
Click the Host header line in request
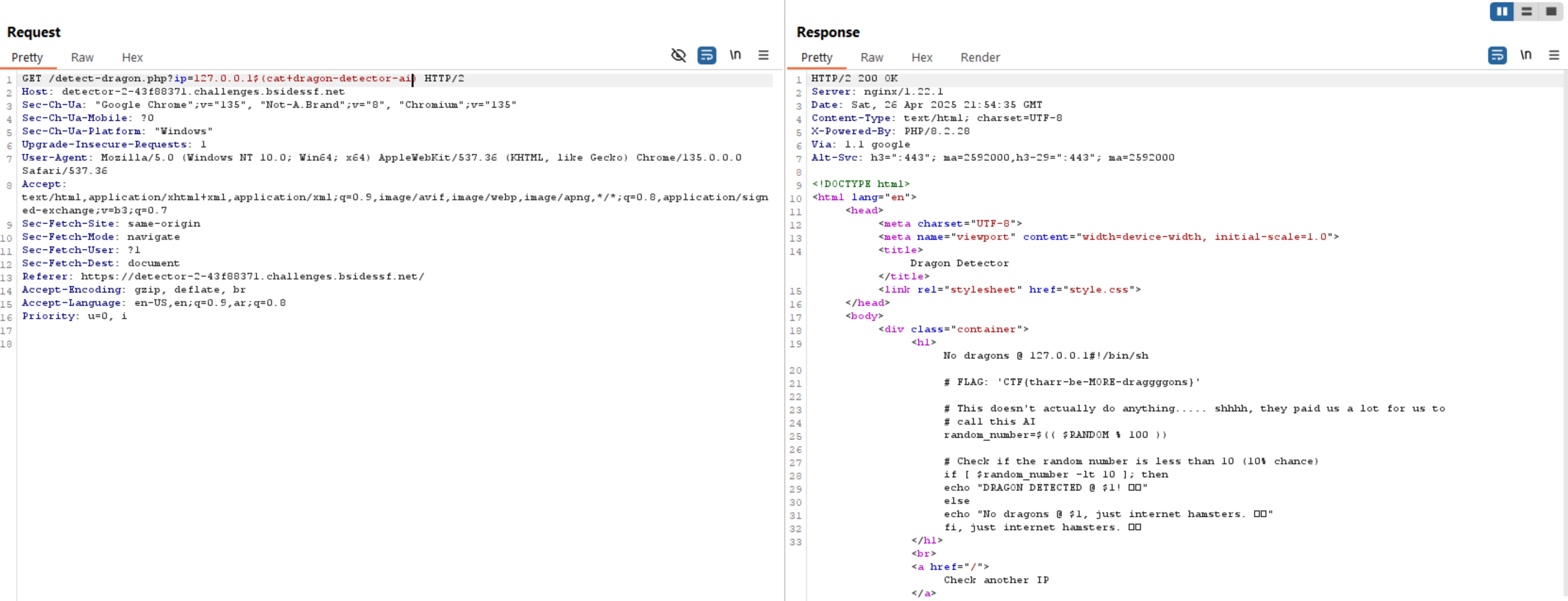(183, 92)
